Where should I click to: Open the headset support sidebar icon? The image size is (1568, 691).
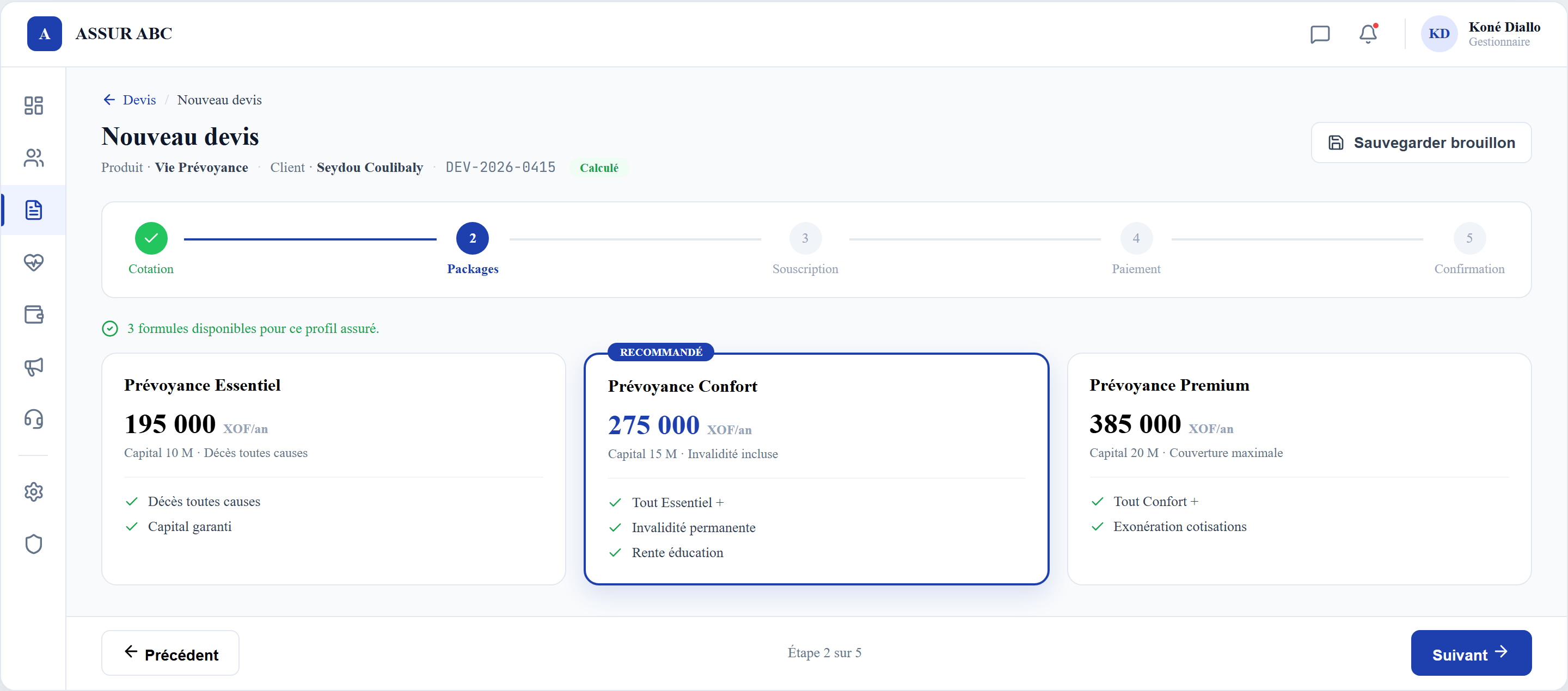[x=33, y=419]
